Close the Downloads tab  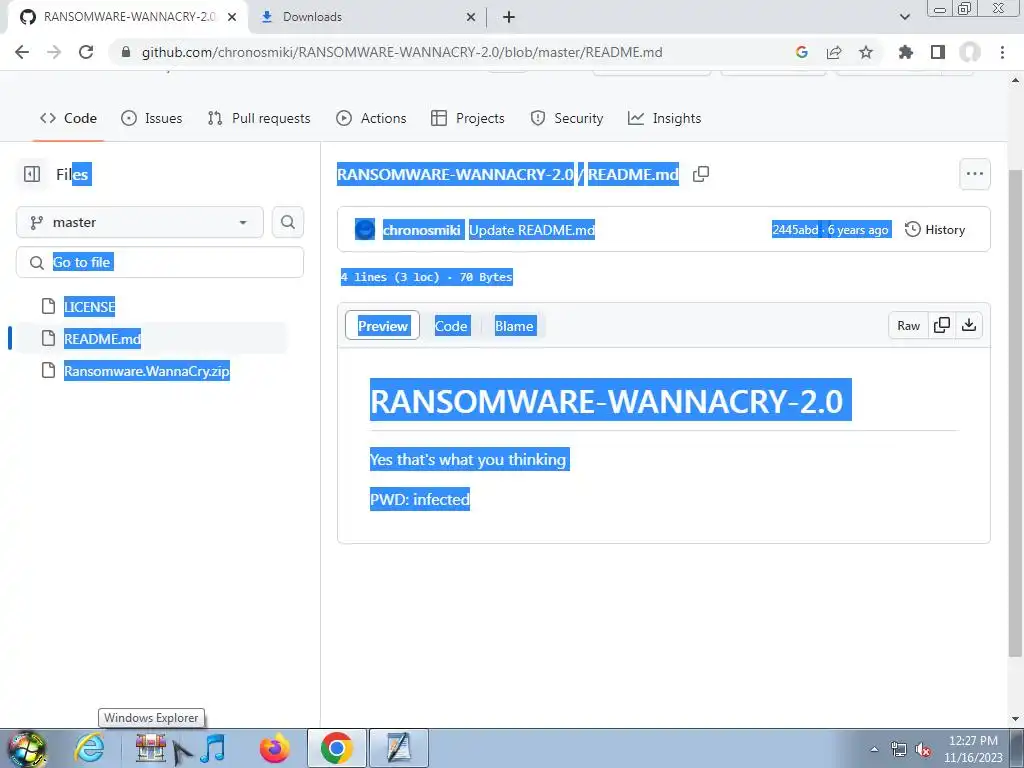click(471, 17)
